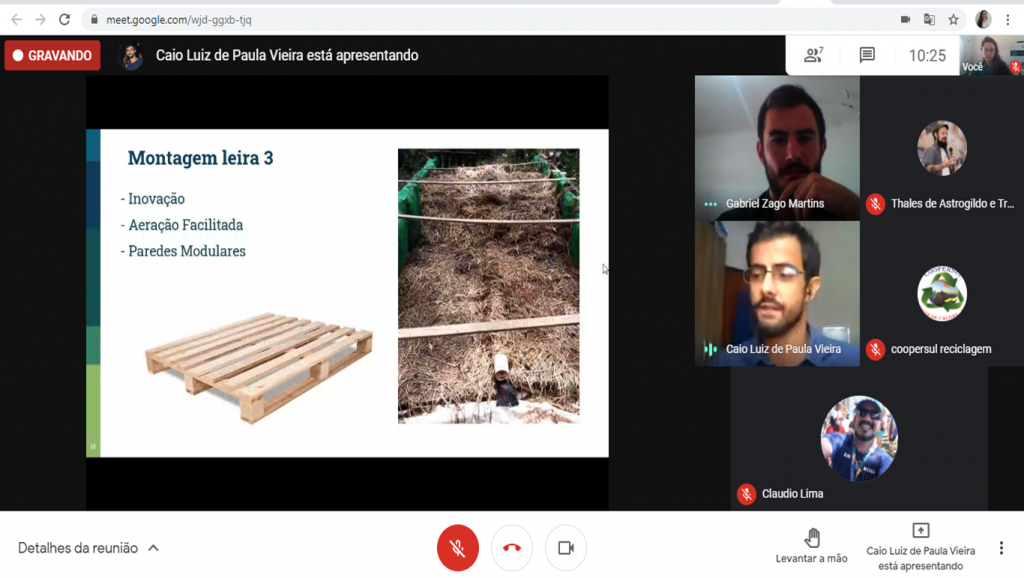The width and height of the screenshot is (1024, 578).
Task: Unmute the microphone with the red button
Action: [458, 548]
